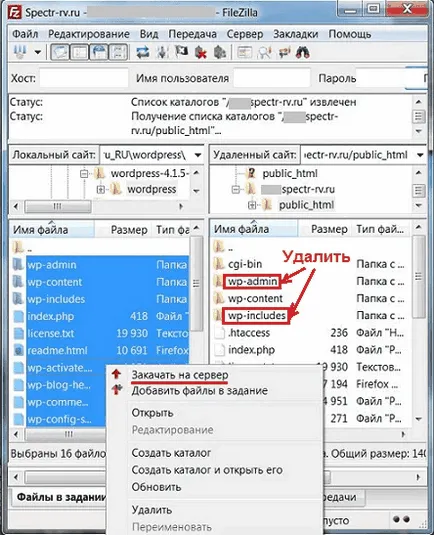This screenshot has height=535, width=434.
Task: Select local wp-includes folder
Action: click(x=56, y=299)
